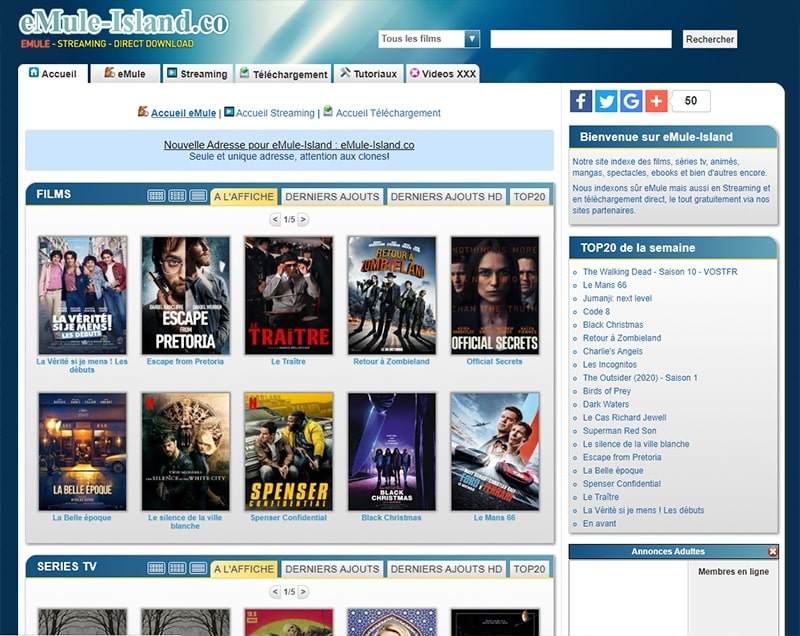Open the red plus share icon
The height and width of the screenshot is (636, 800).
(656, 101)
